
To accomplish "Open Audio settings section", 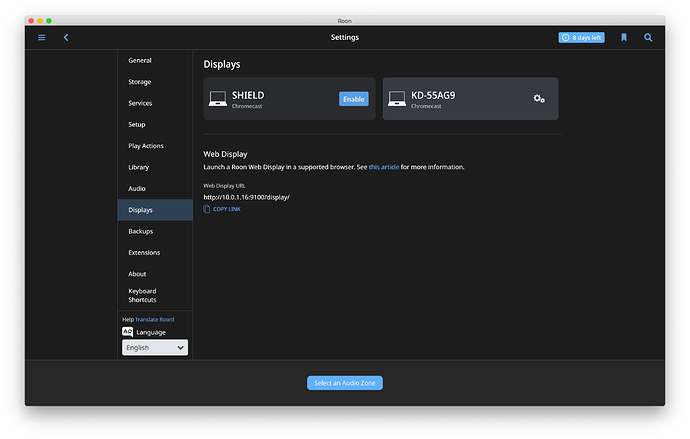I will [x=155, y=188].
